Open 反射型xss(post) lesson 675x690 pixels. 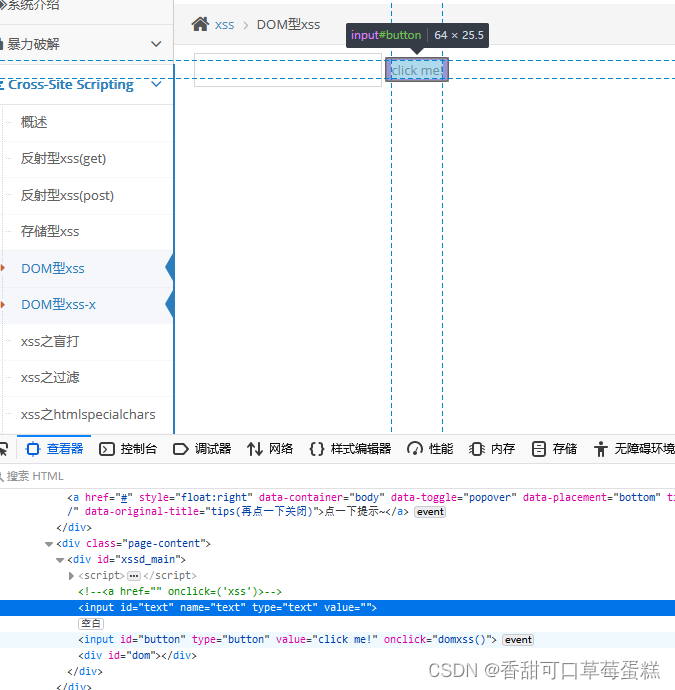click(67, 195)
